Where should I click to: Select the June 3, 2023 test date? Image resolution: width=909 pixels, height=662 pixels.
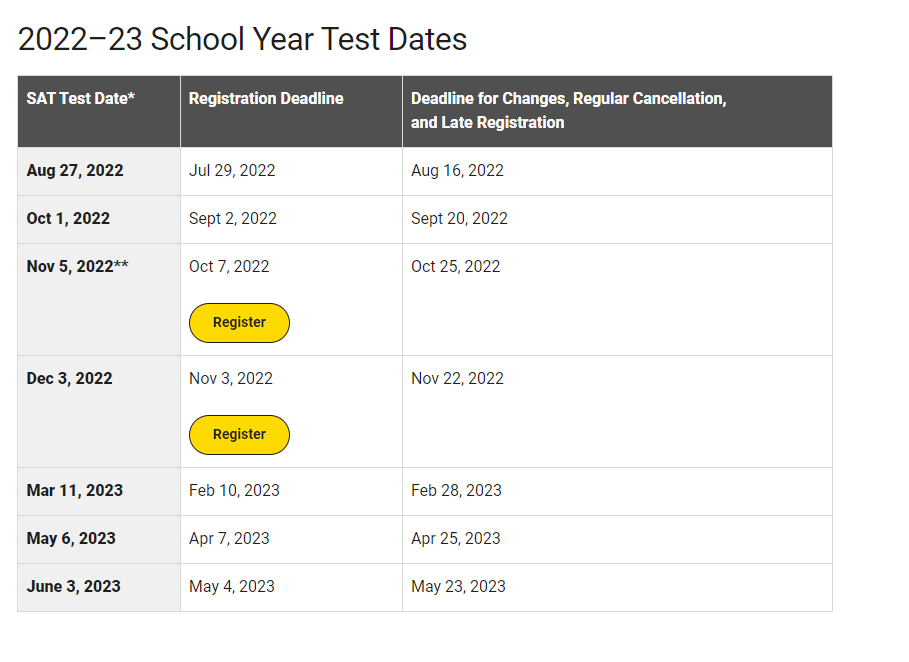click(x=74, y=586)
